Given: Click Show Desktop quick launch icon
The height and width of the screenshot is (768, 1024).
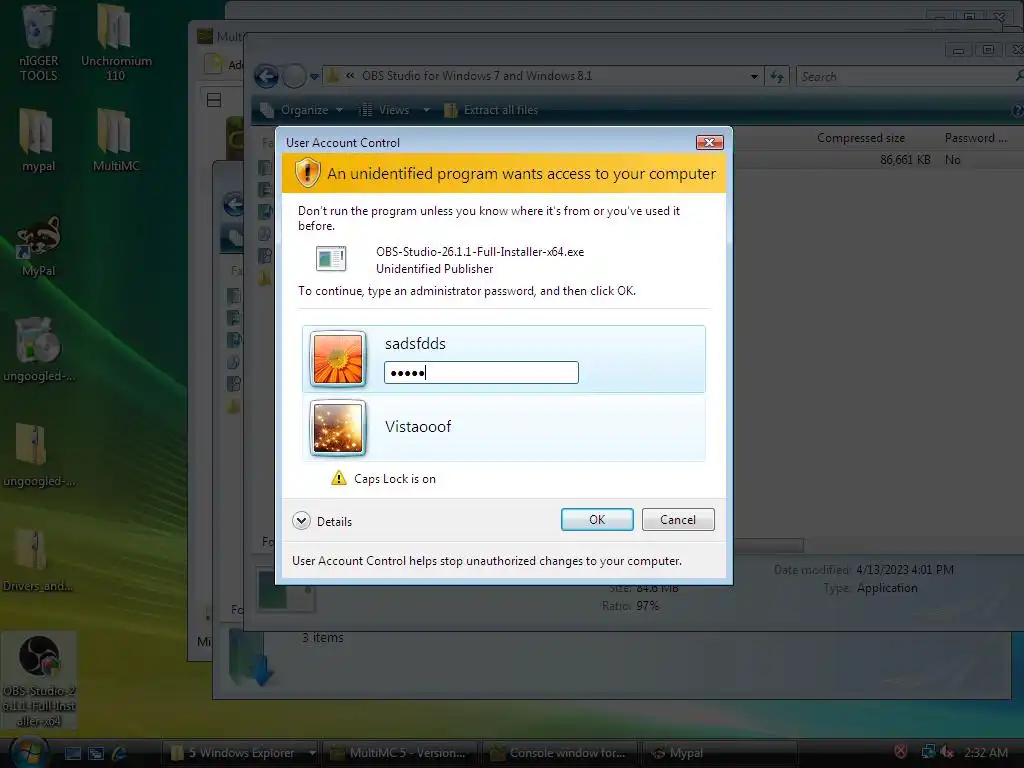Looking at the screenshot, I should point(73,753).
